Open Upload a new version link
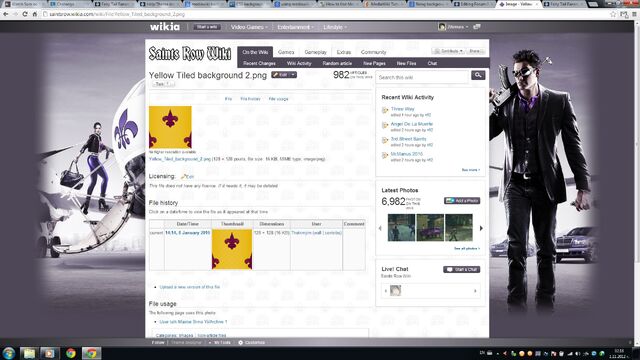 (x=189, y=287)
